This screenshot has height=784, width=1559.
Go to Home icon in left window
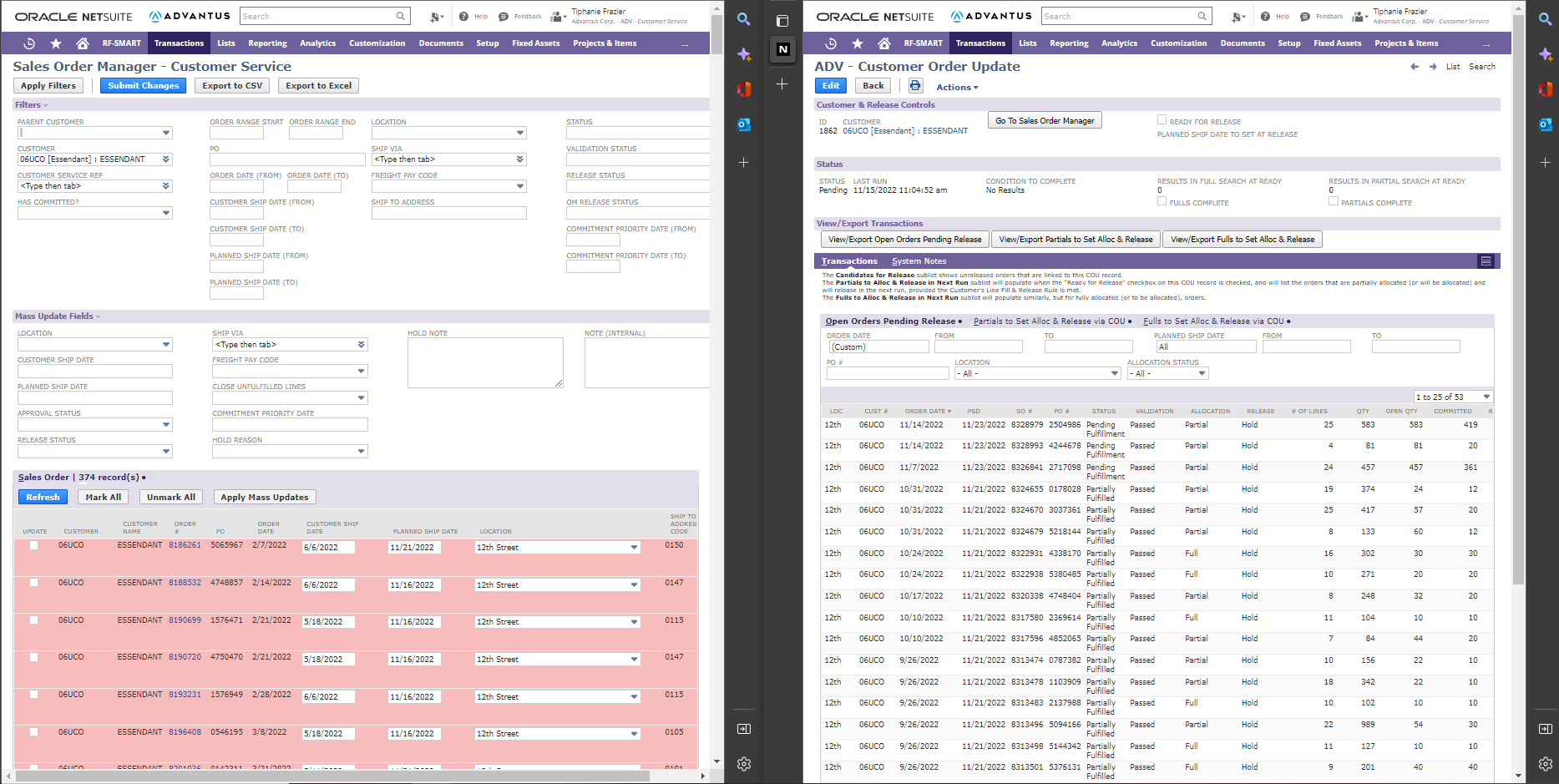pyautogui.click(x=82, y=43)
